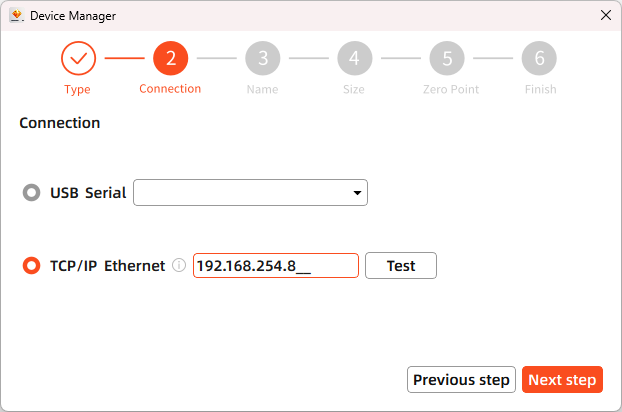Click the step 6 Finish circle
This screenshot has width=622, height=412.
[x=539, y=59]
